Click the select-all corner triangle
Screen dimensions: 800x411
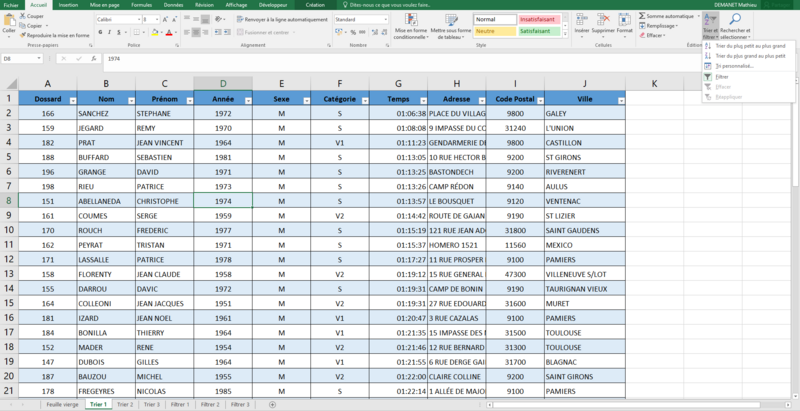(11, 84)
